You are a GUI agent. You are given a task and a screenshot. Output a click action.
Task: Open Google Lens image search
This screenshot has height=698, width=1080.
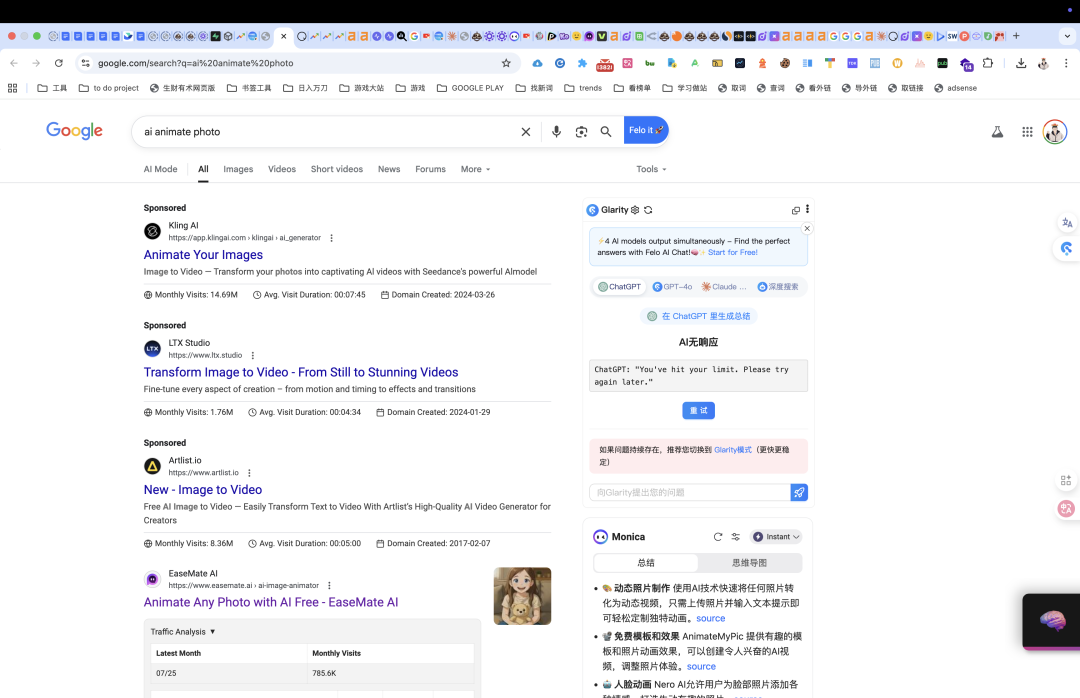(581, 132)
